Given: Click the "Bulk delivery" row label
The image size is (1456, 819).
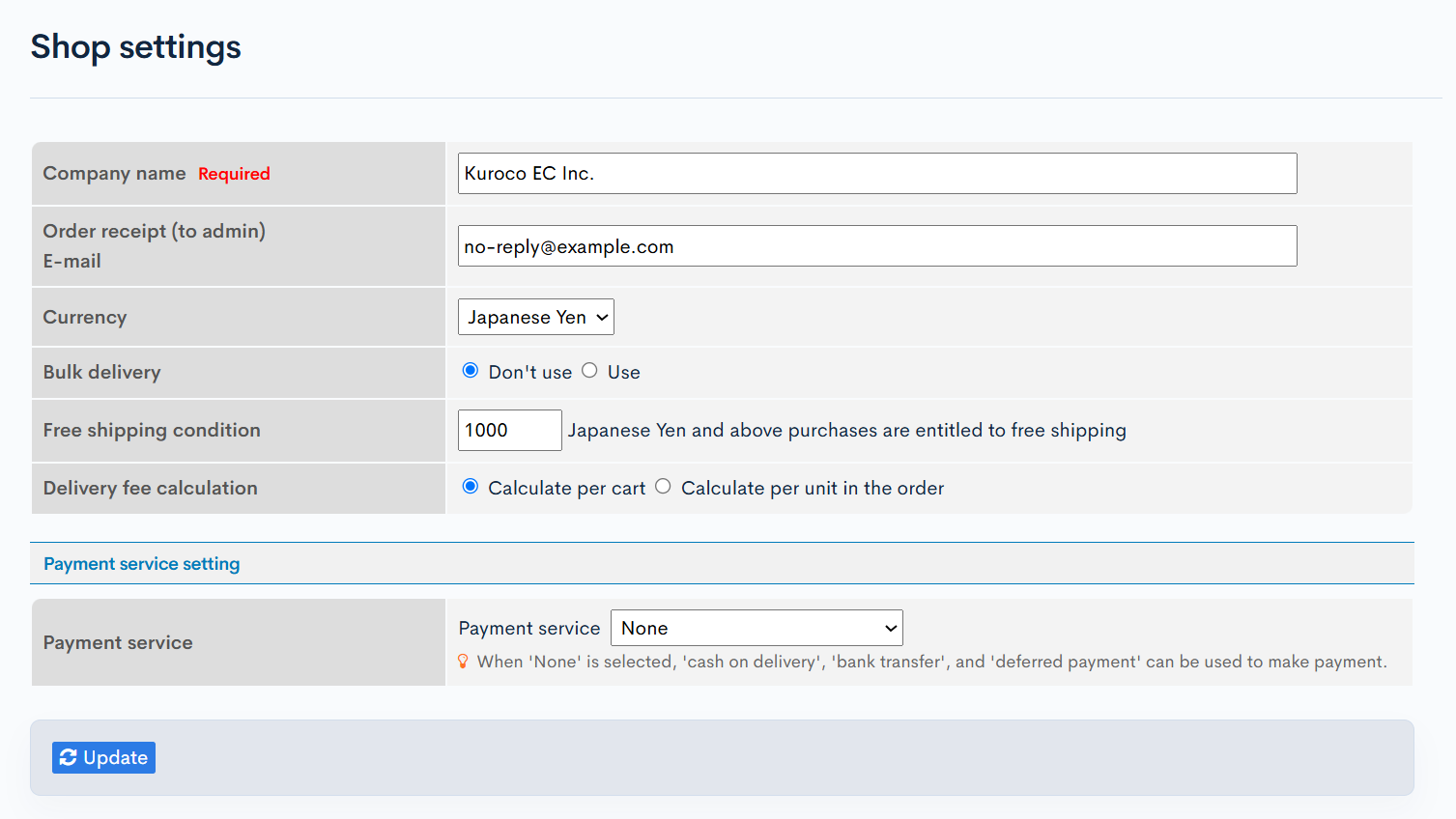Looking at the screenshot, I should [101, 372].
